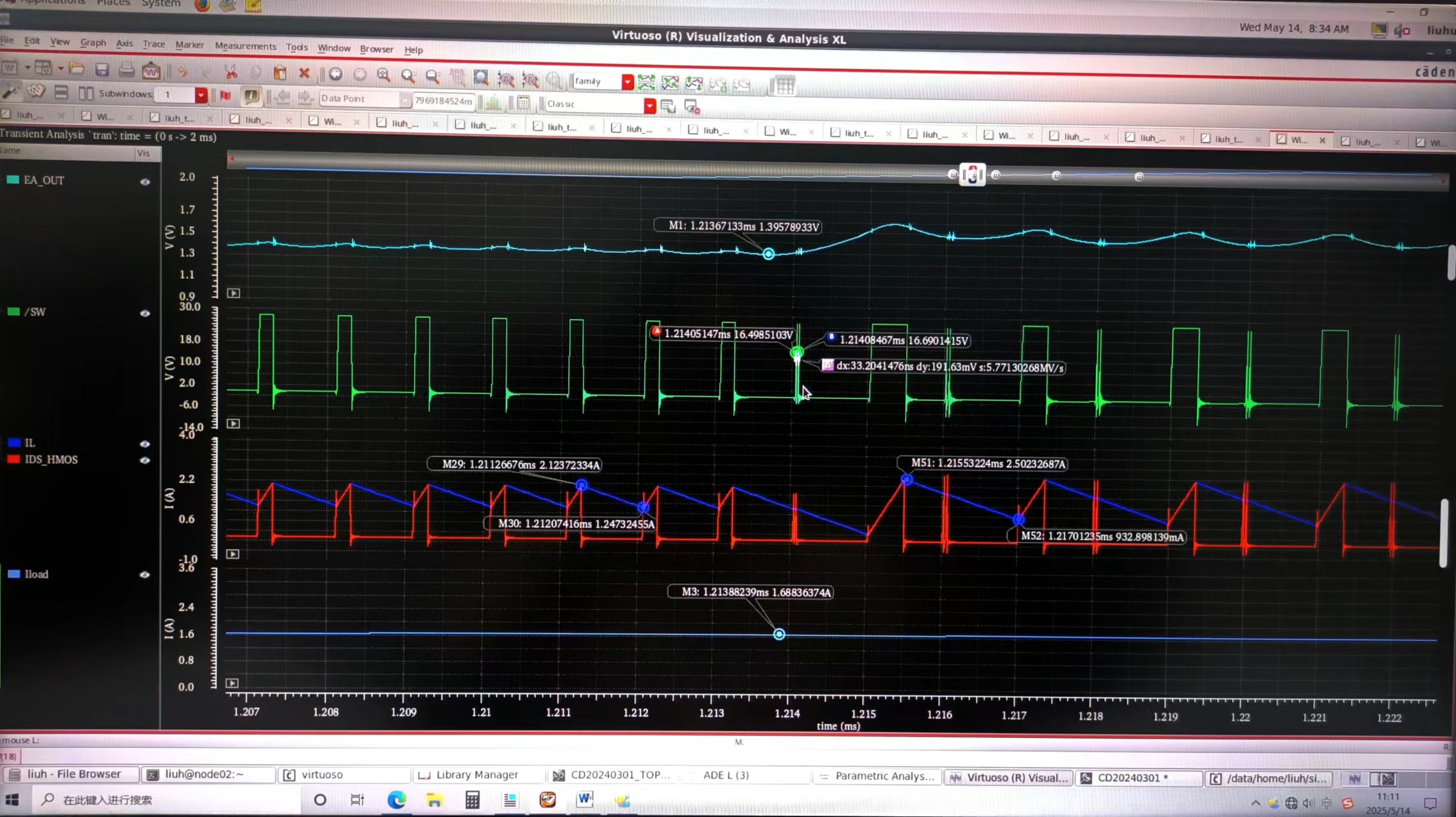
Task: Switch to ADE L (3) taskbar window
Action: pos(725,775)
